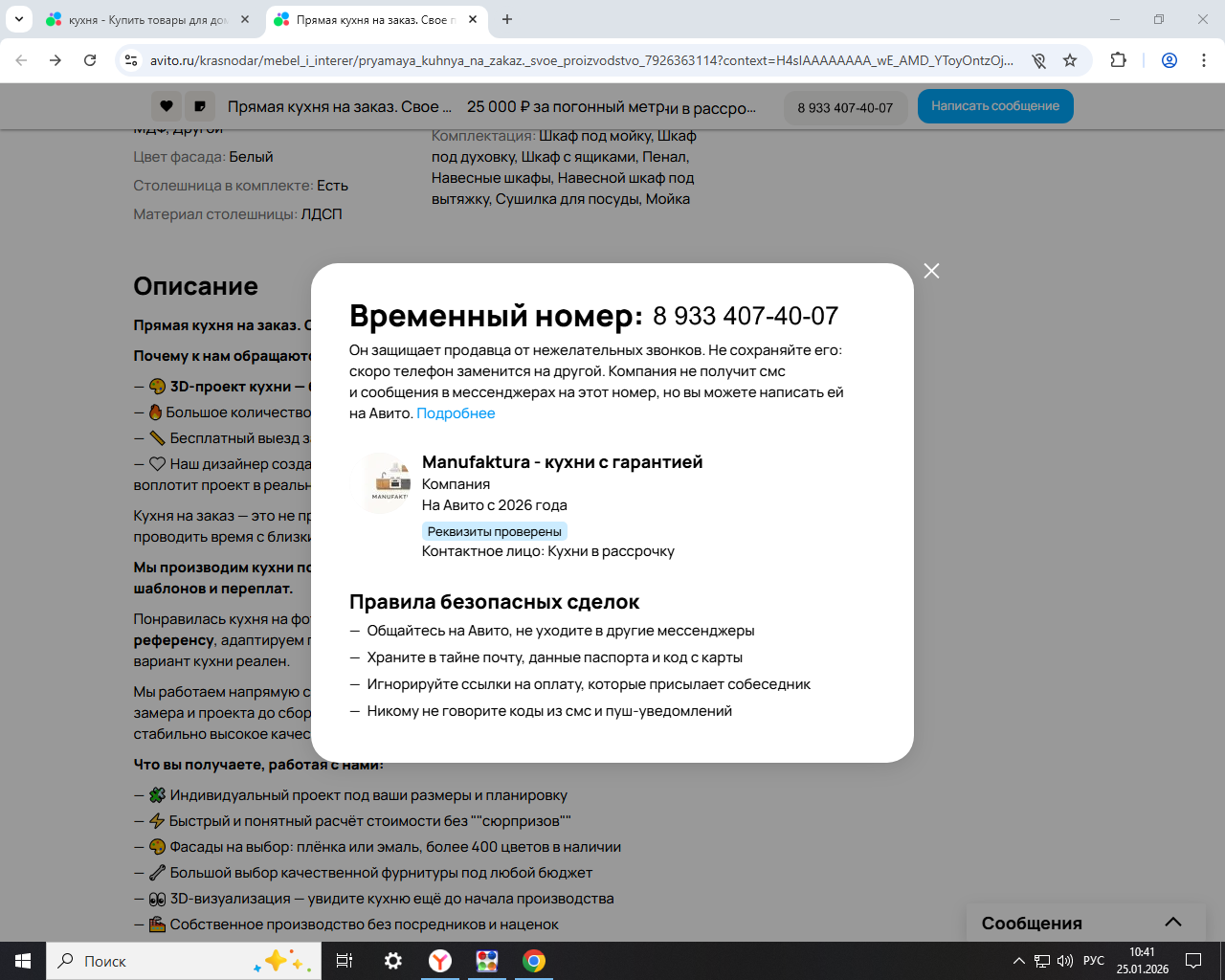This screenshot has height=980, width=1225.
Task: Focus the address bar with the avito.ru URL
Action: click(x=581, y=60)
